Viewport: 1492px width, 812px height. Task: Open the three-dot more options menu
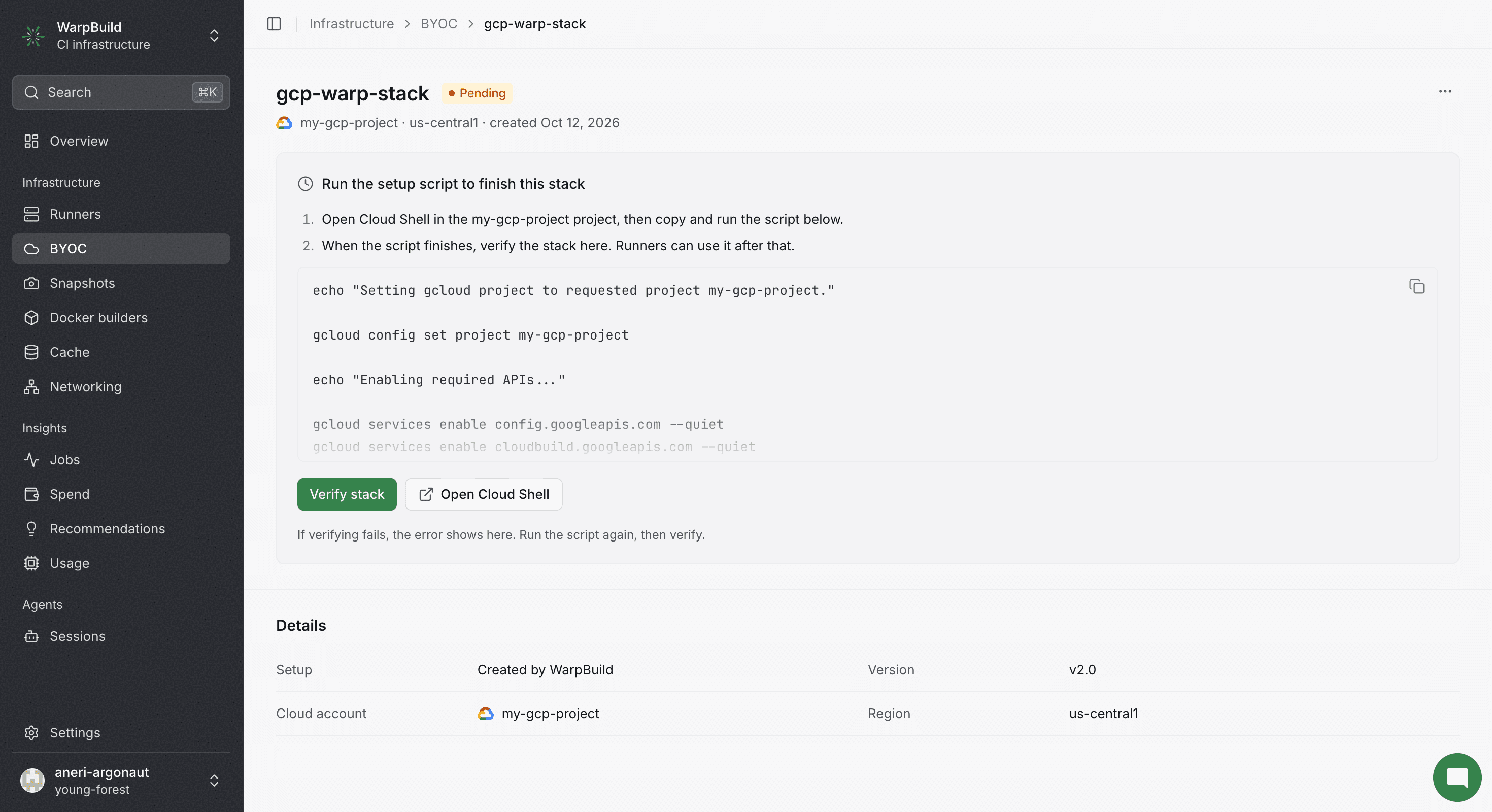(x=1445, y=91)
